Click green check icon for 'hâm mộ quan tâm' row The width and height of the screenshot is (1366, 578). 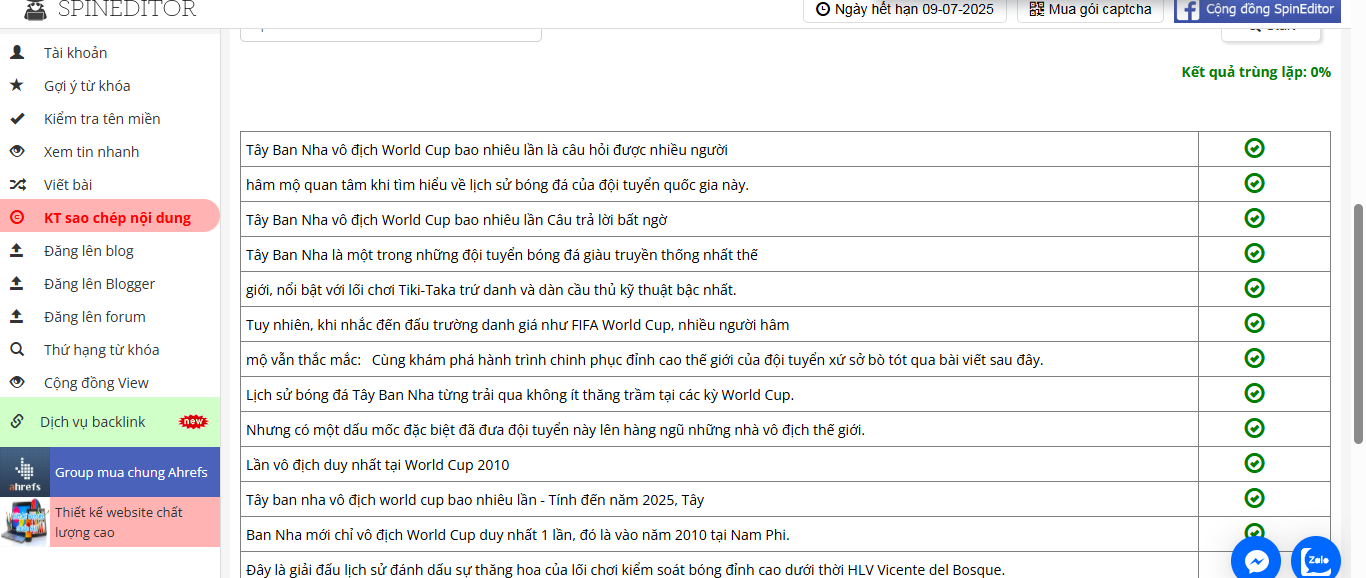coord(1254,183)
